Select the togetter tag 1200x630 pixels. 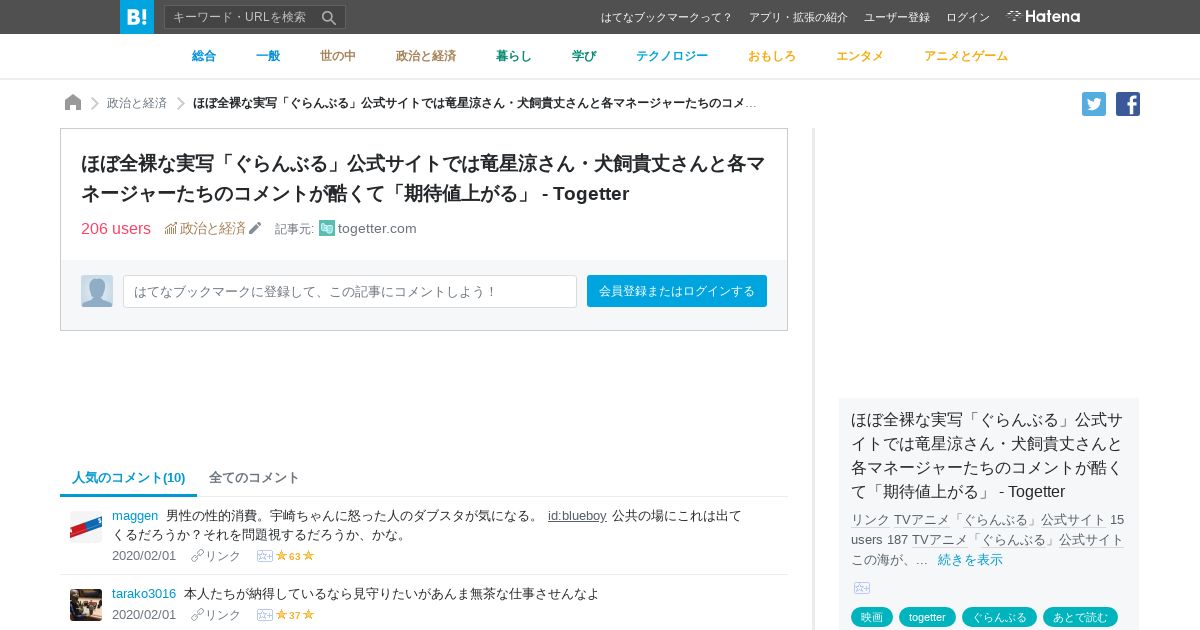point(927,617)
